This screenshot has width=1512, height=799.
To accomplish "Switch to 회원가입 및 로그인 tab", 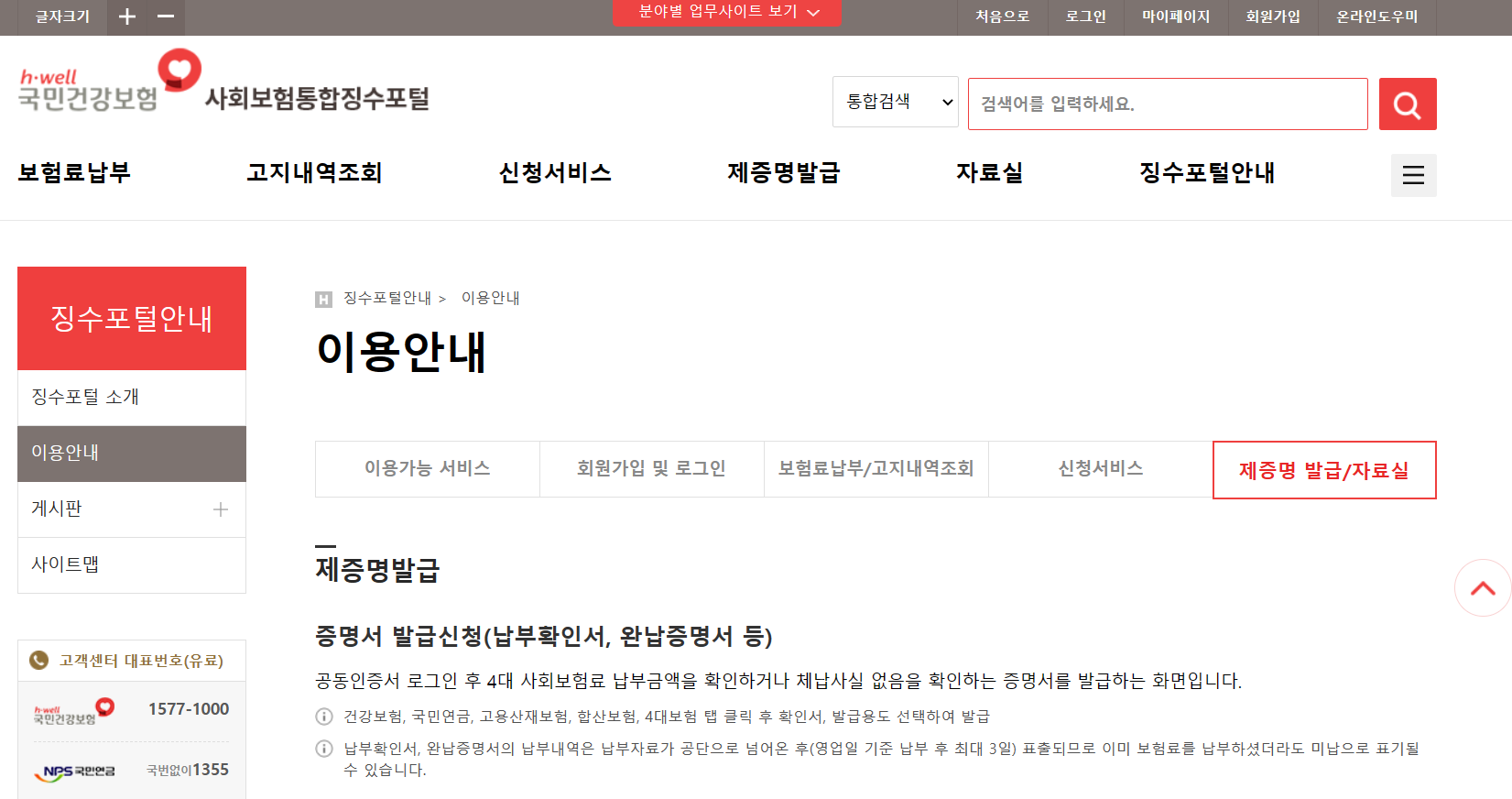I will pos(651,469).
